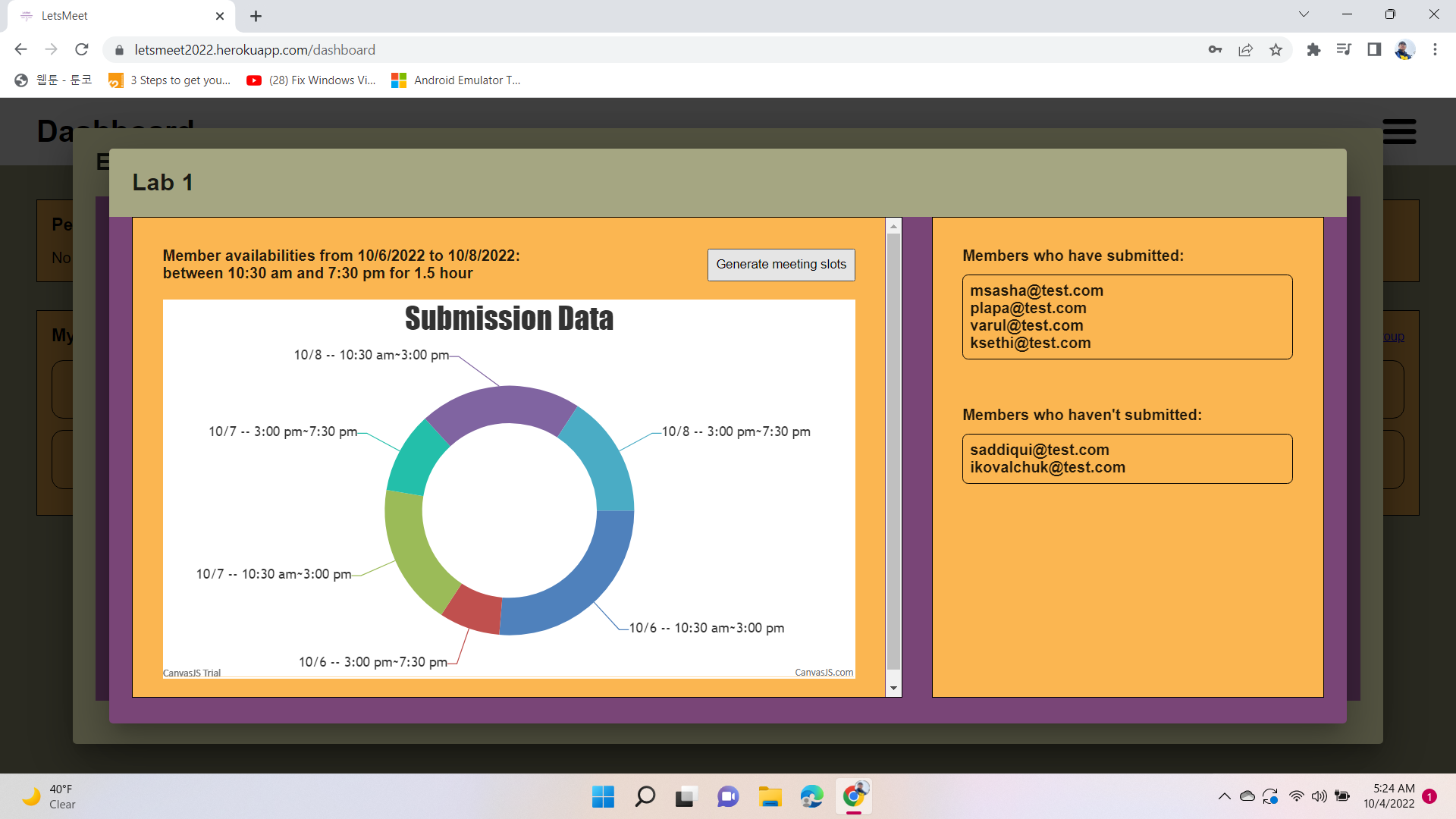
Task: Click the password key icon in address bar
Action: (1215, 50)
